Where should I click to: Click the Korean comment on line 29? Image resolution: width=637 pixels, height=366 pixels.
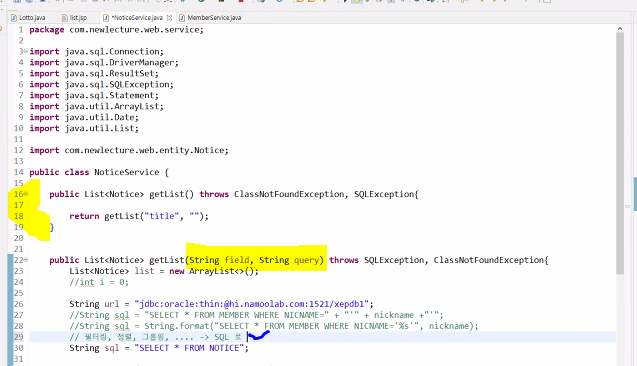point(155,337)
